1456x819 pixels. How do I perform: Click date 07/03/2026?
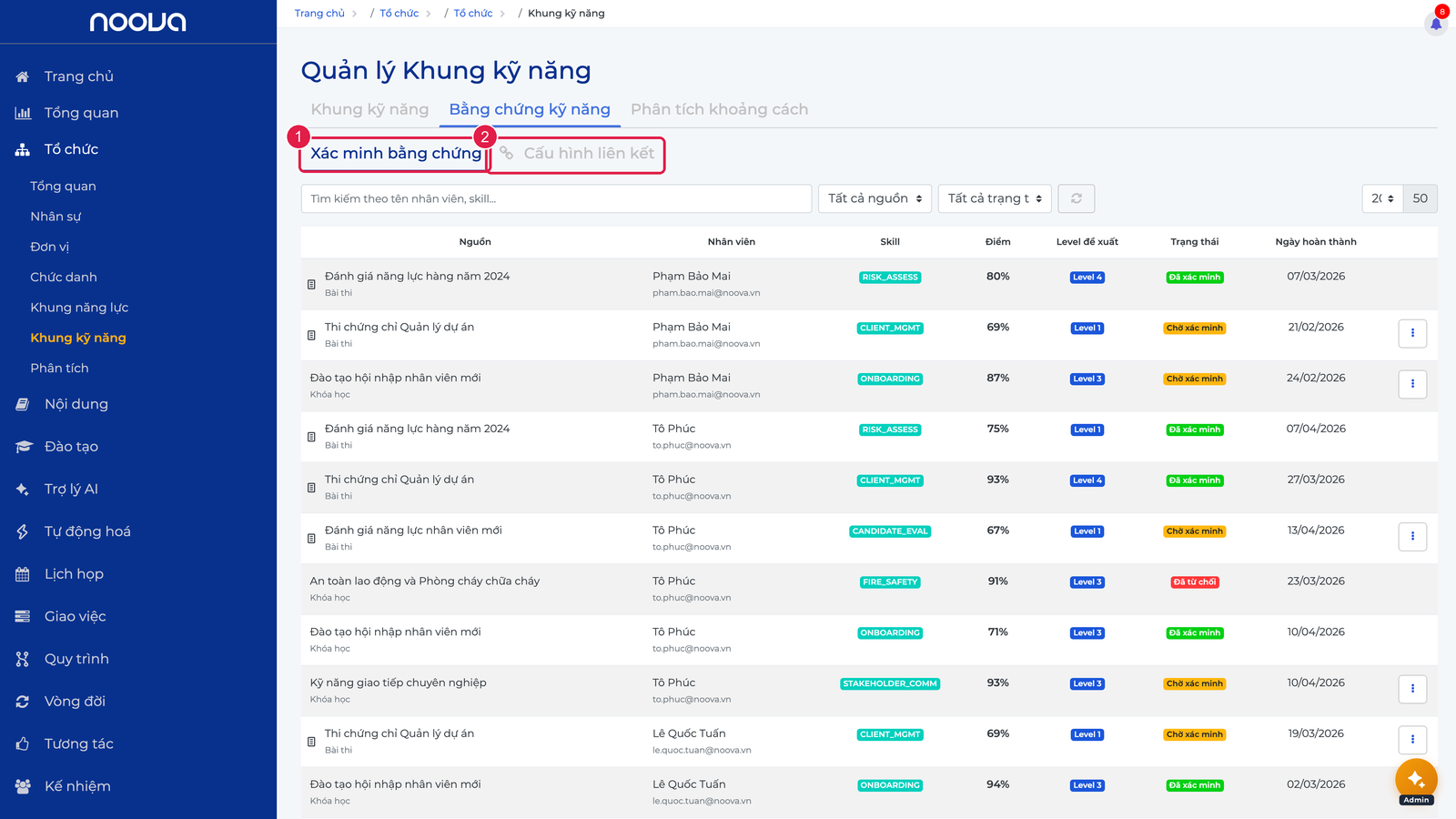click(1316, 276)
